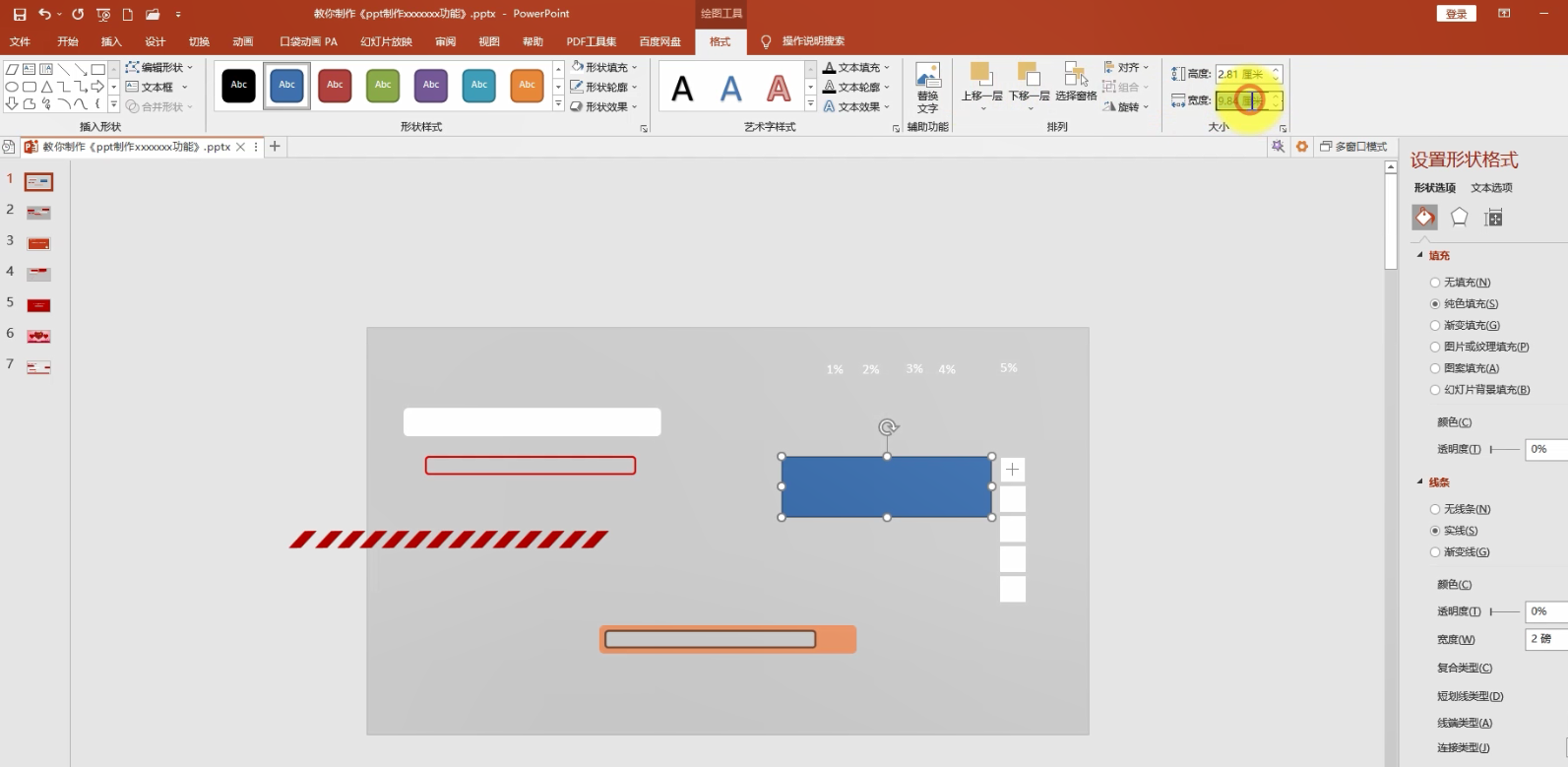The height and width of the screenshot is (767, 1568).
Task: Choose 渐变填充 gradient fill option
Action: click(1465, 326)
